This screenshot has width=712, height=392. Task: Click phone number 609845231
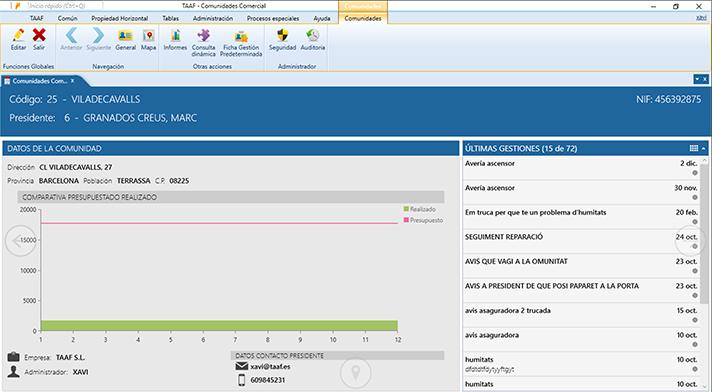(x=268, y=380)
